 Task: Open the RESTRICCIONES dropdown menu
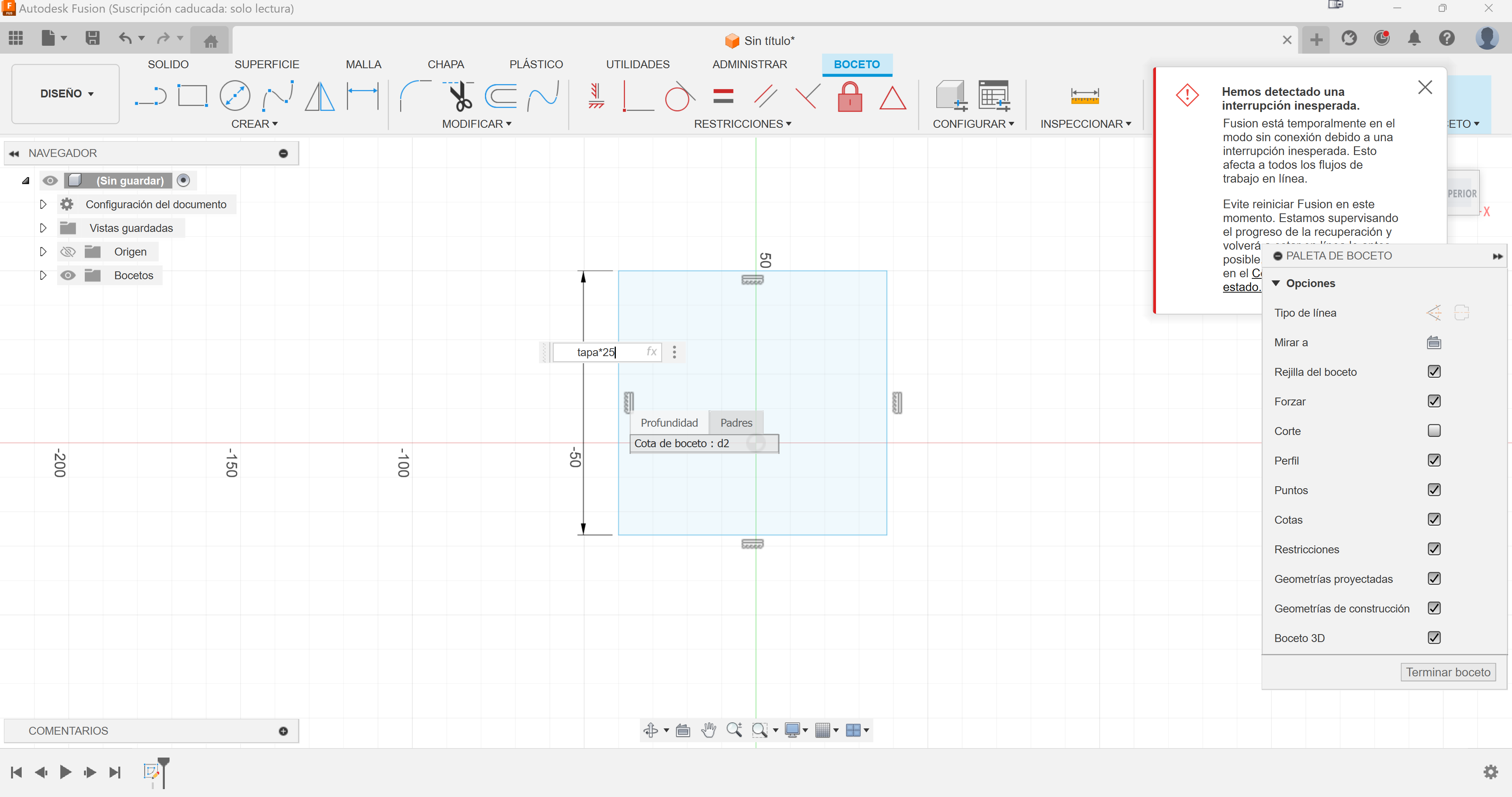pyautogui.click(x=742, y=124)
